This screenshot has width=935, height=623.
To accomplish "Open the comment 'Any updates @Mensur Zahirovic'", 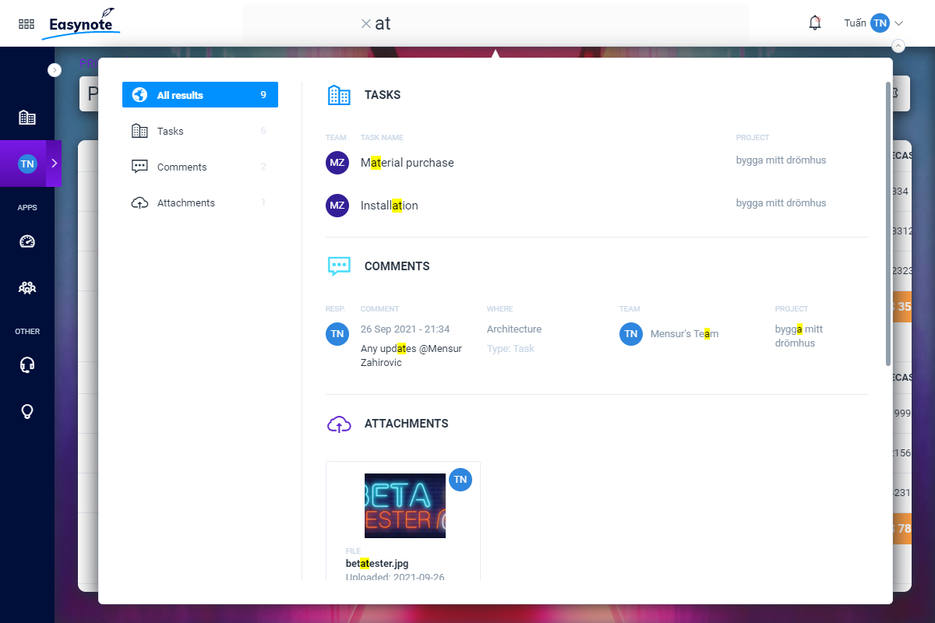I will click(x=411, y=355).
